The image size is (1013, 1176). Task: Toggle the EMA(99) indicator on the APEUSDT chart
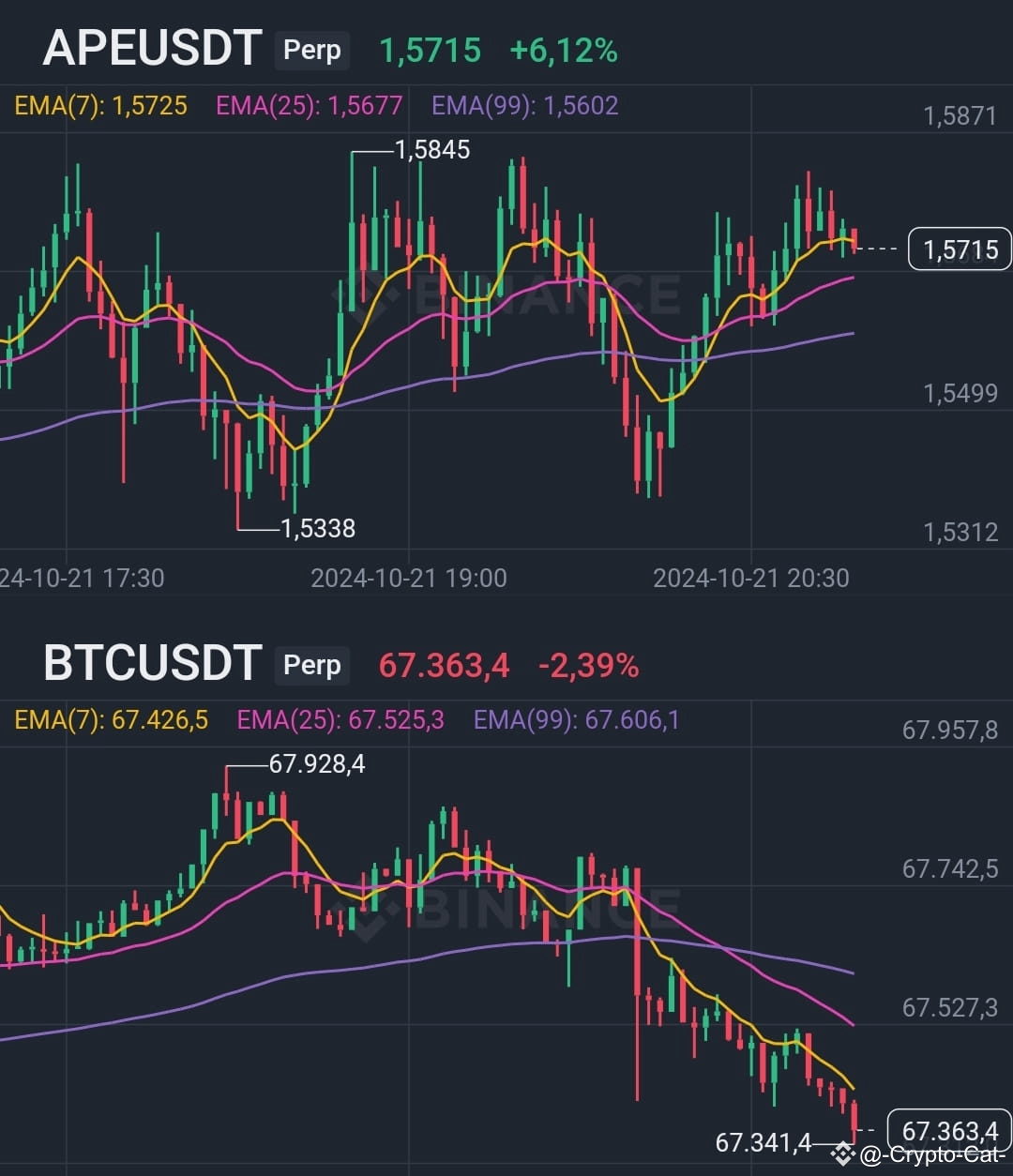[523, 106]
